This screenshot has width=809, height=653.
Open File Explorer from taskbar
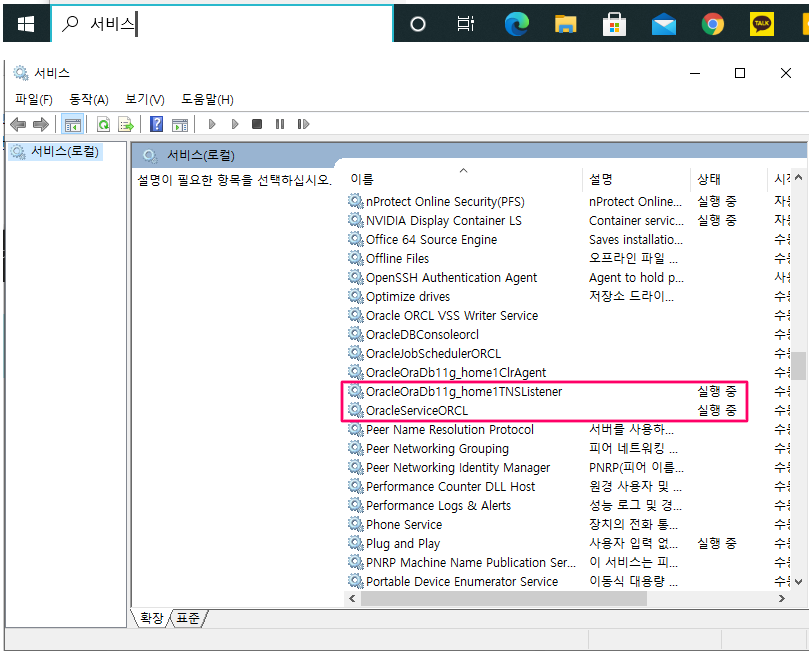(x=565, y=24)
